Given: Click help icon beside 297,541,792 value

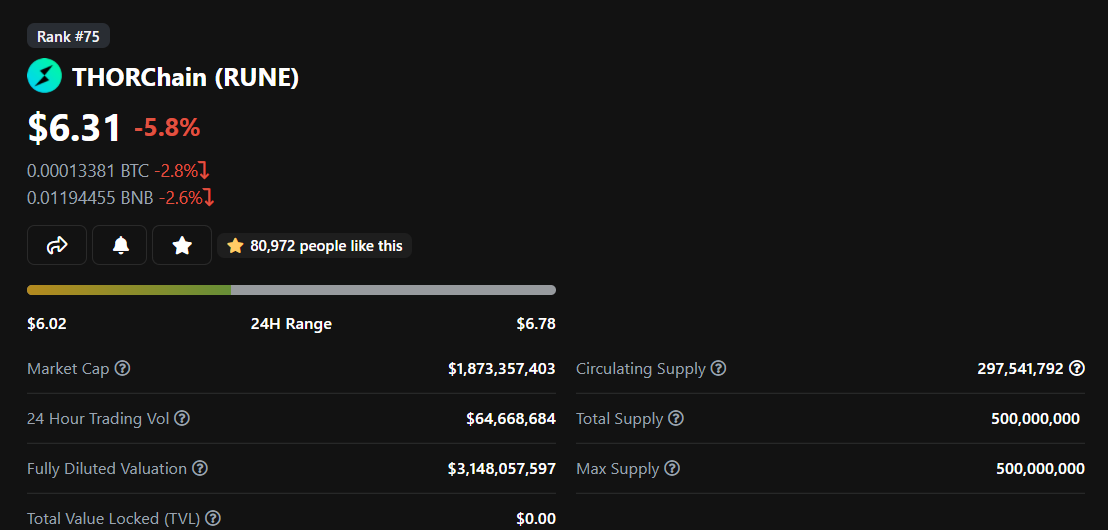Looking at the screenshot, I should [1077, 367].
